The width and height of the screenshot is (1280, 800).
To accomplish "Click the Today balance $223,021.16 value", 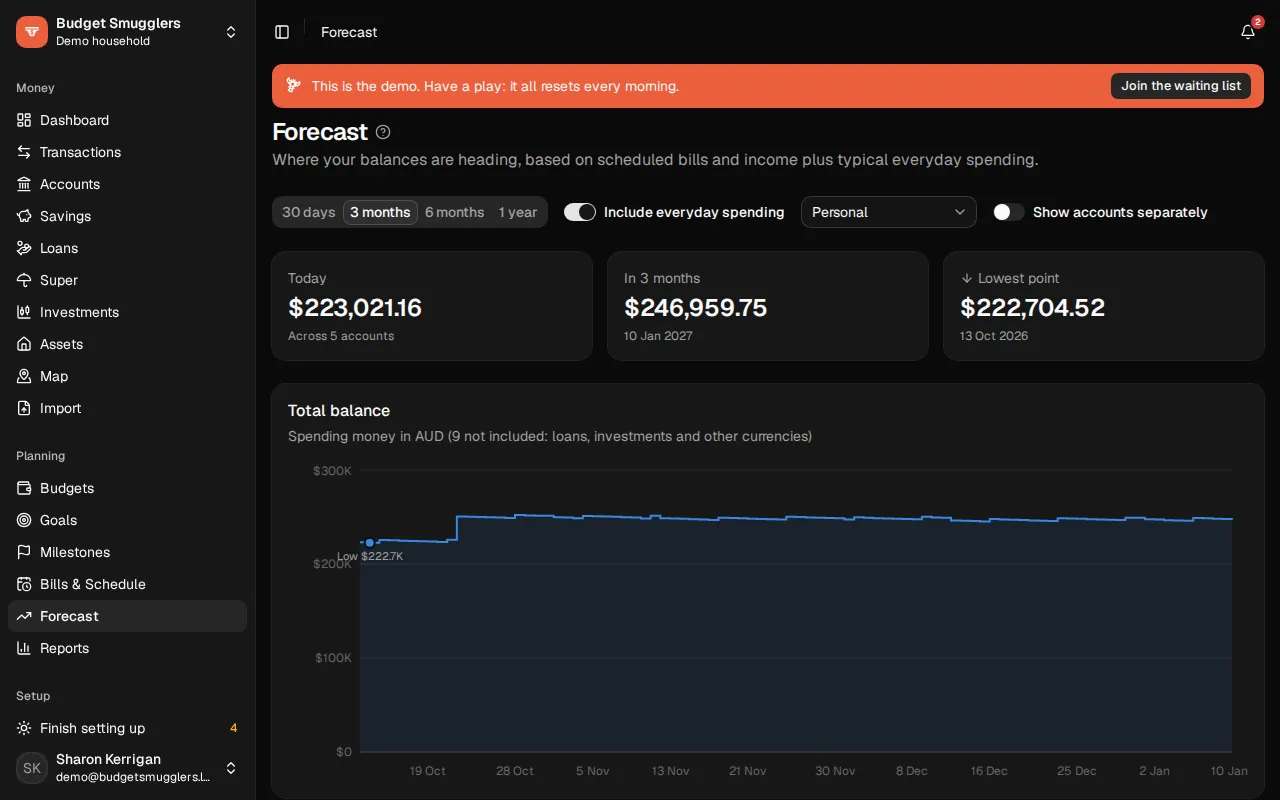I will [355, 307].
